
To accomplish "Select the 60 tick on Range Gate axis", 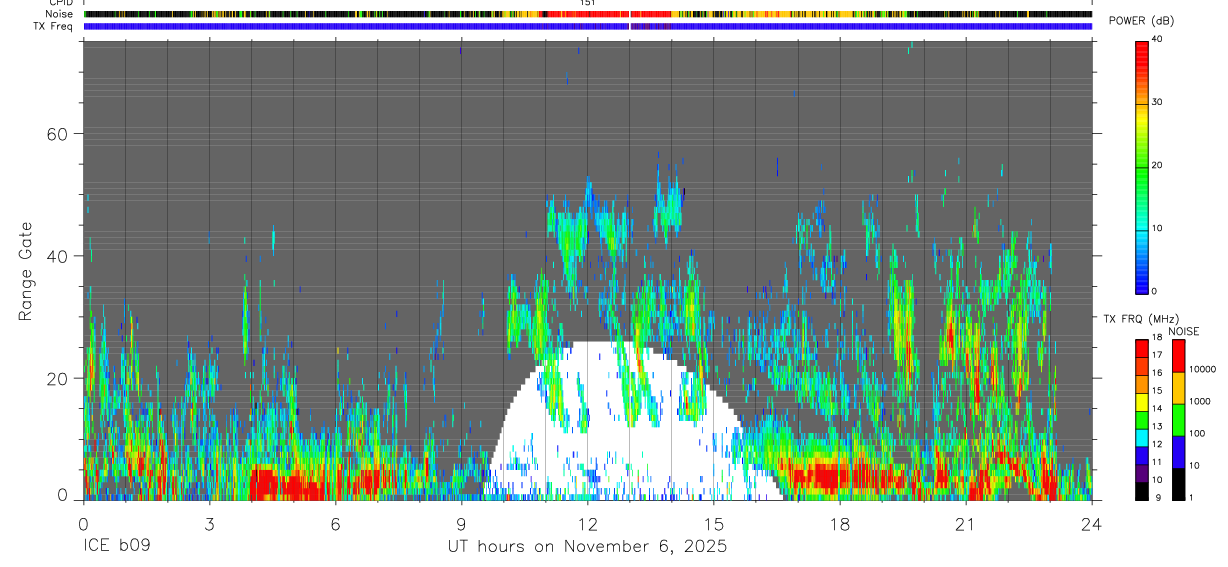I will pos(56,134).
